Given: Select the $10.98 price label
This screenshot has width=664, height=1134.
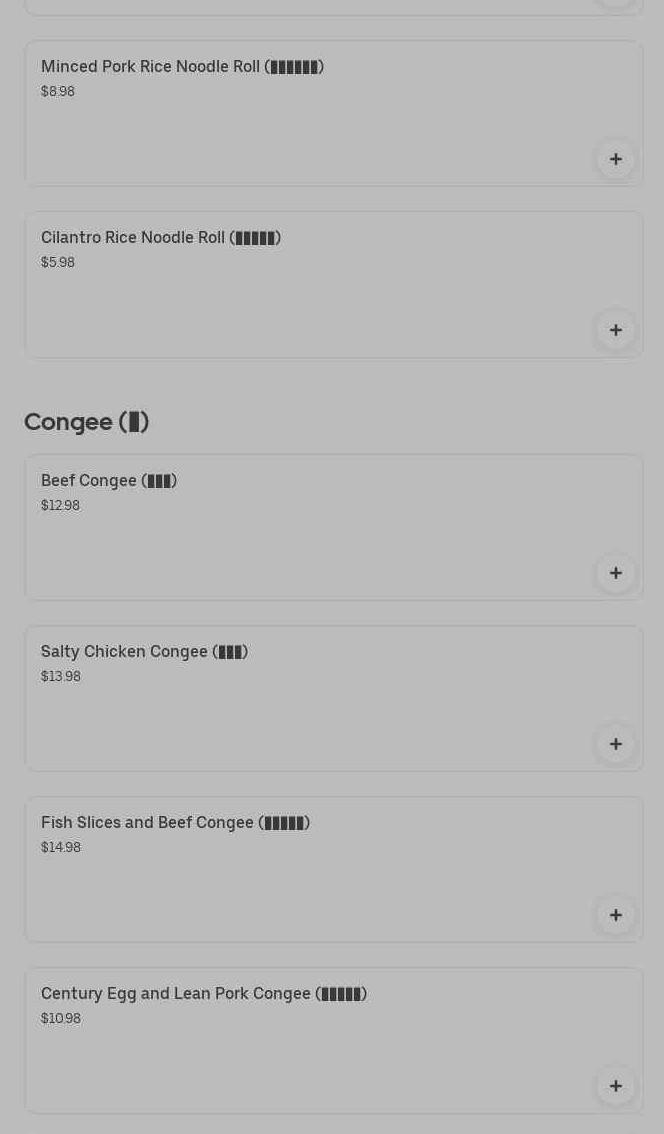Looking at the screenshot, I should pos(60,1019).
